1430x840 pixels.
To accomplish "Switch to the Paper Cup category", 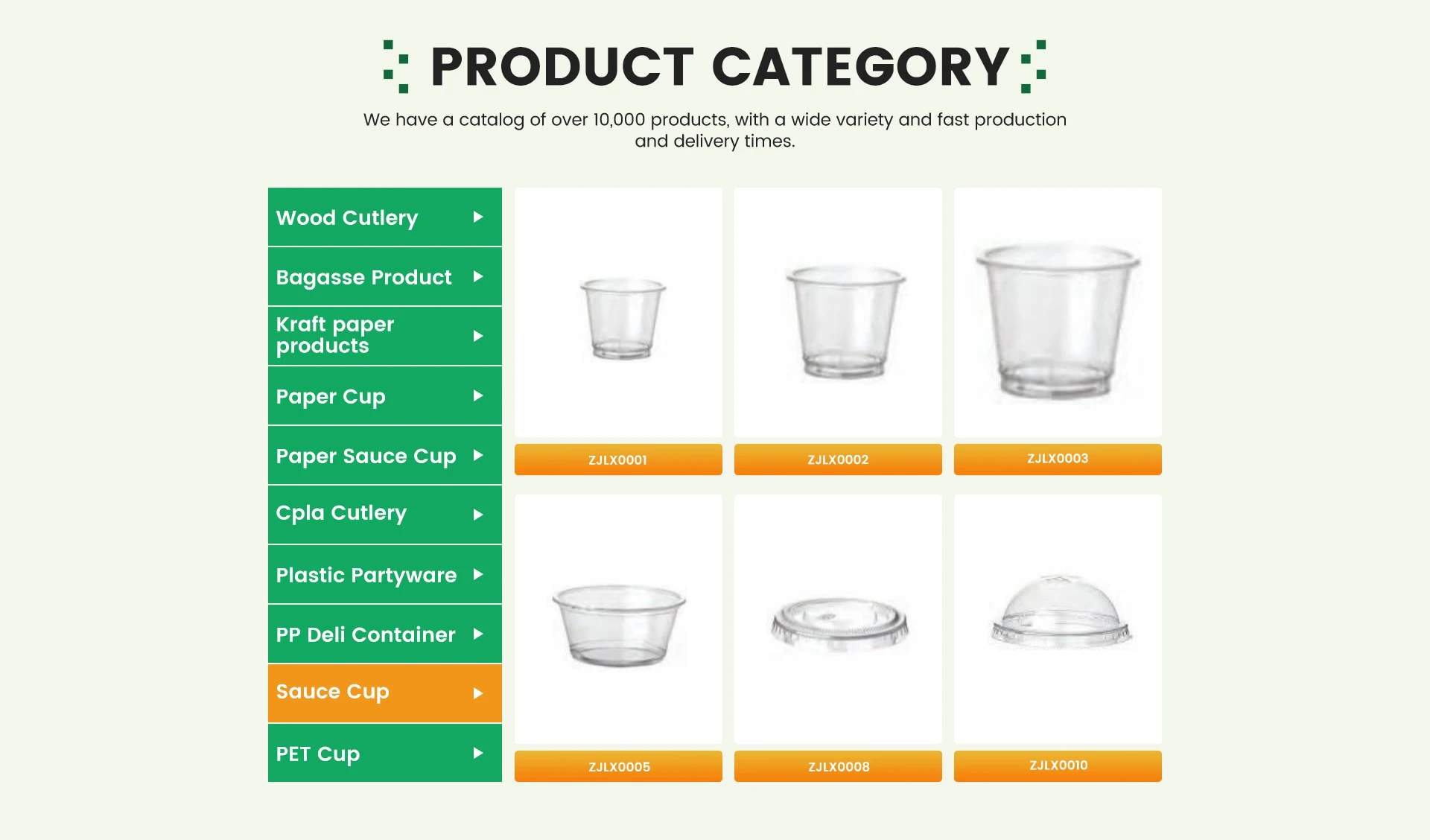I will [331, 396].
